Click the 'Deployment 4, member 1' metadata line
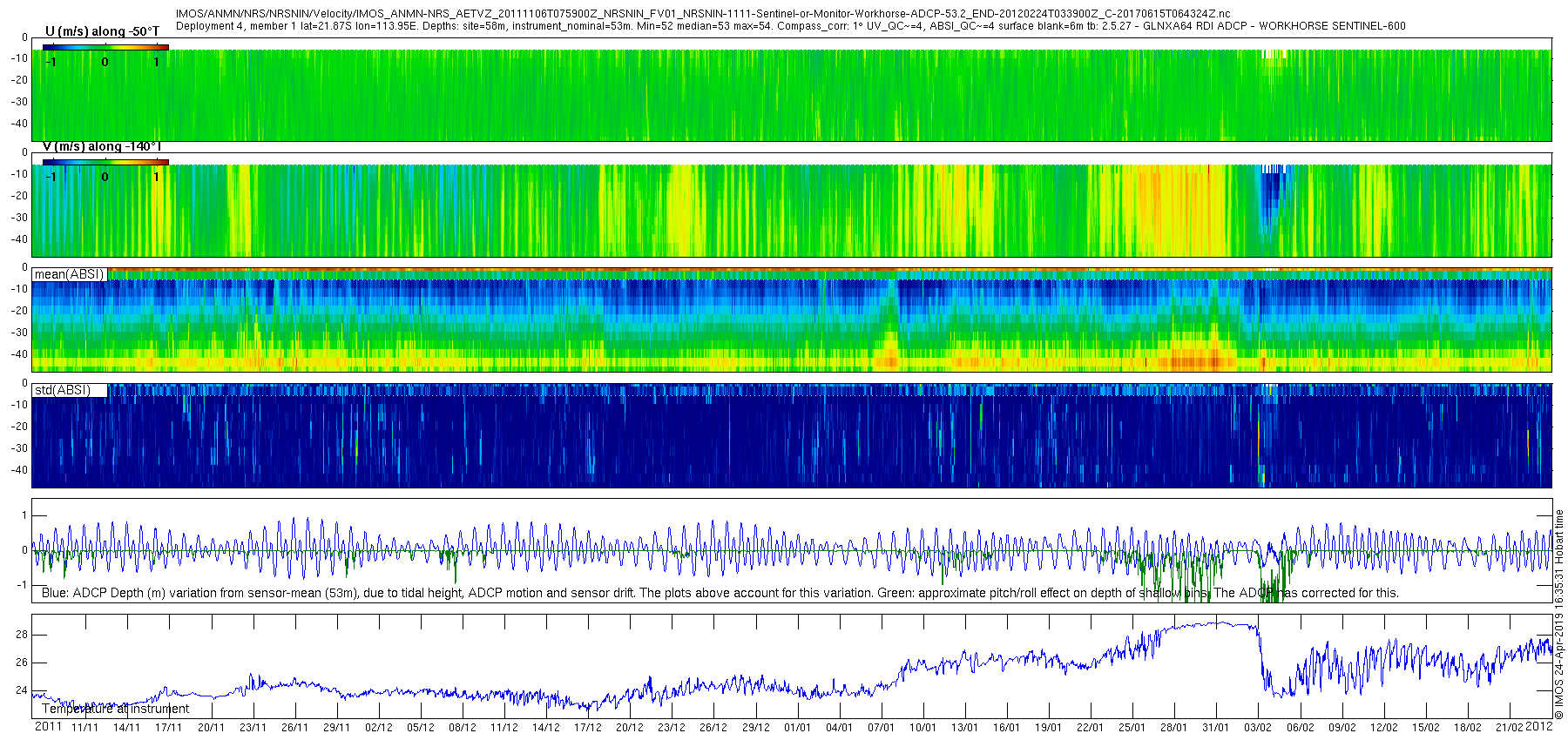1568x740 pixels. coord(790,26)
